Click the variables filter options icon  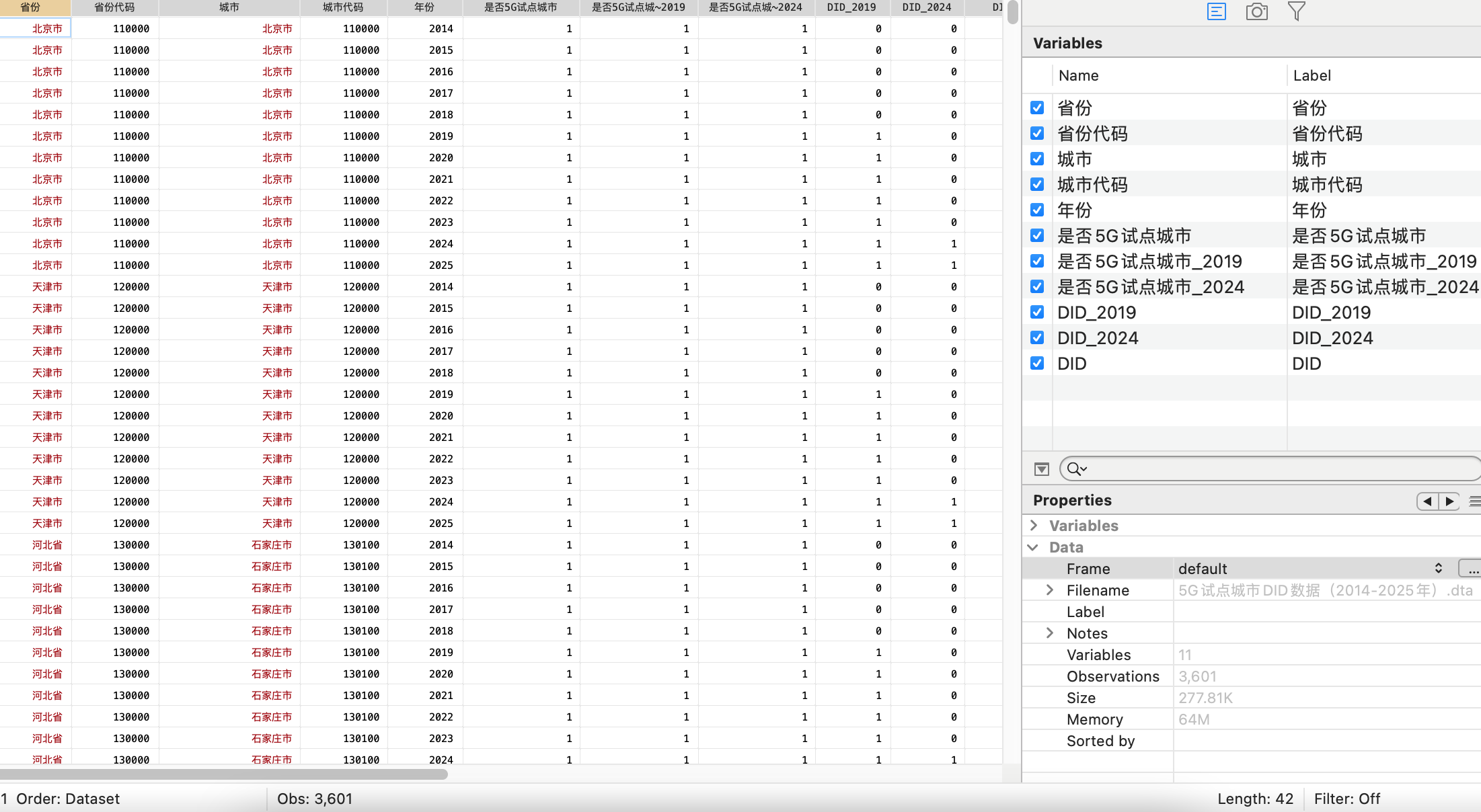click(x=1042, y=469)
